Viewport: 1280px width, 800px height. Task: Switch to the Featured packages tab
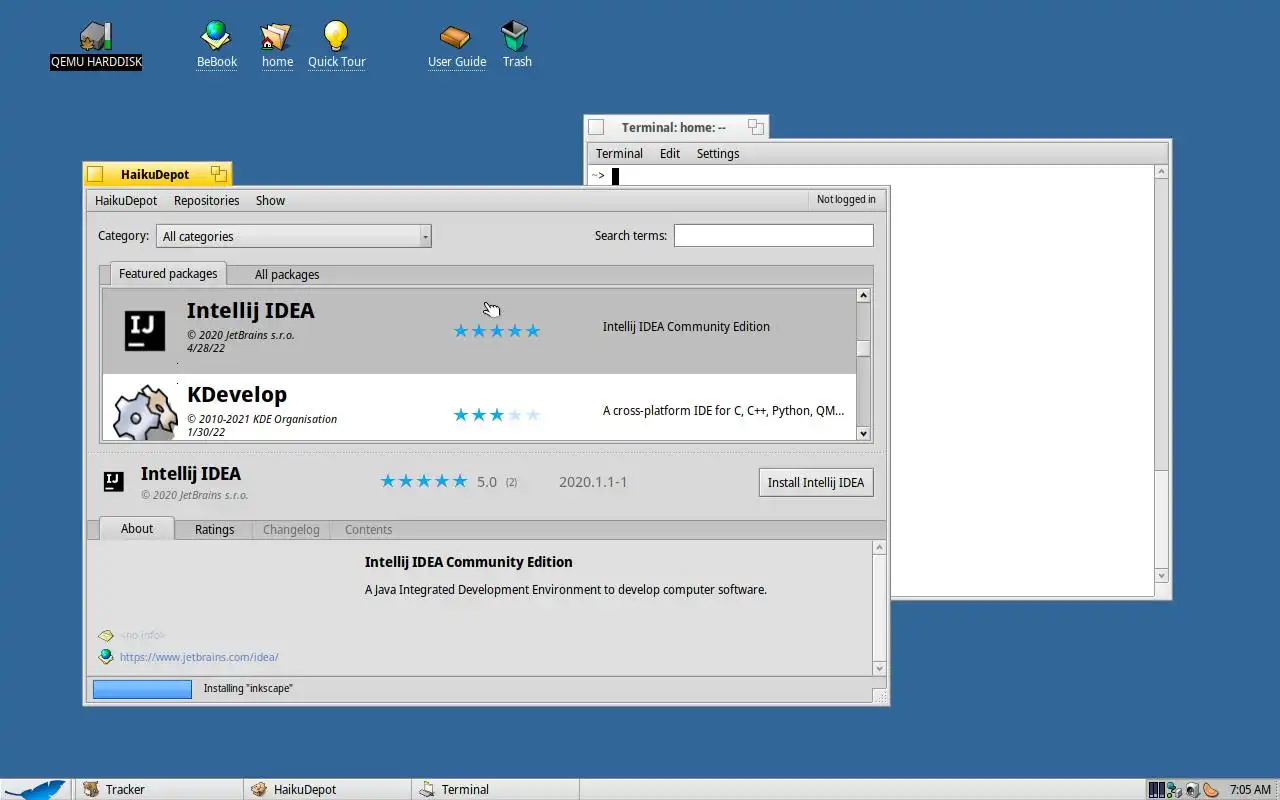[168, 274]
